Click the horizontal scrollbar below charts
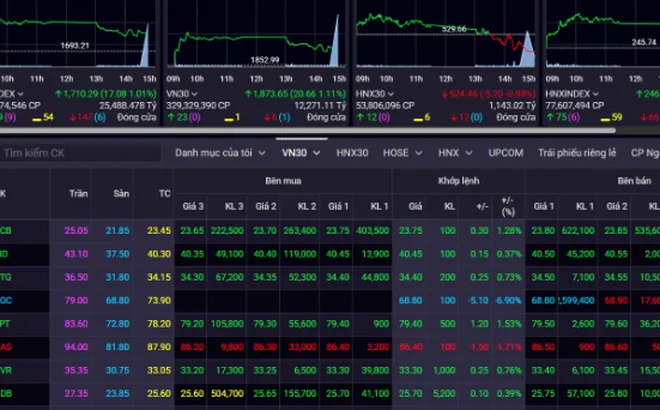Image resolution: width=660 pixels, height=410 pixels. (x=307, y=130)
